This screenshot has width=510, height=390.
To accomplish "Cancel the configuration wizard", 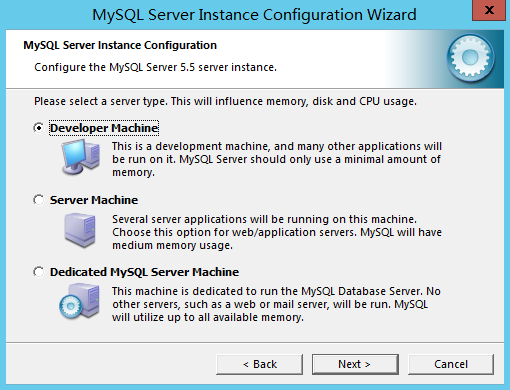I will 451,364.
